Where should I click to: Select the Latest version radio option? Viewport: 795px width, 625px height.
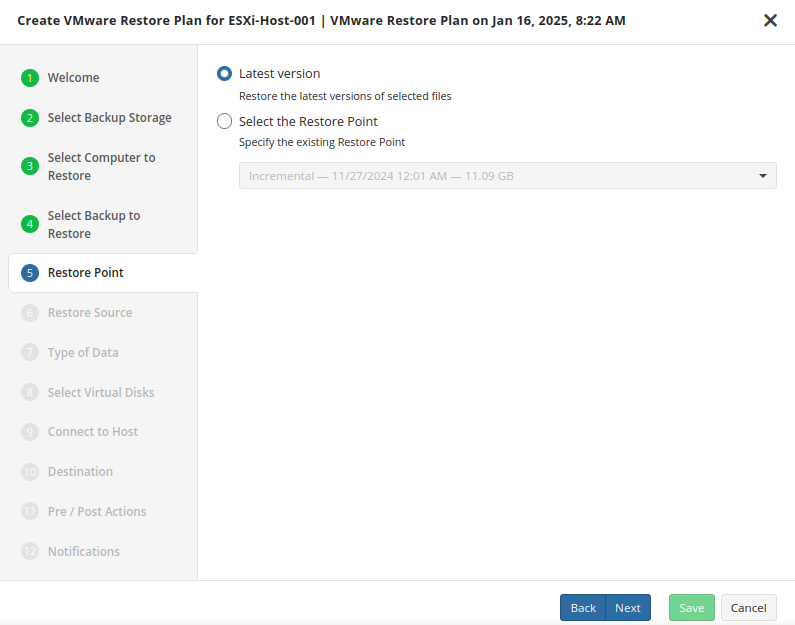[225, 74]
